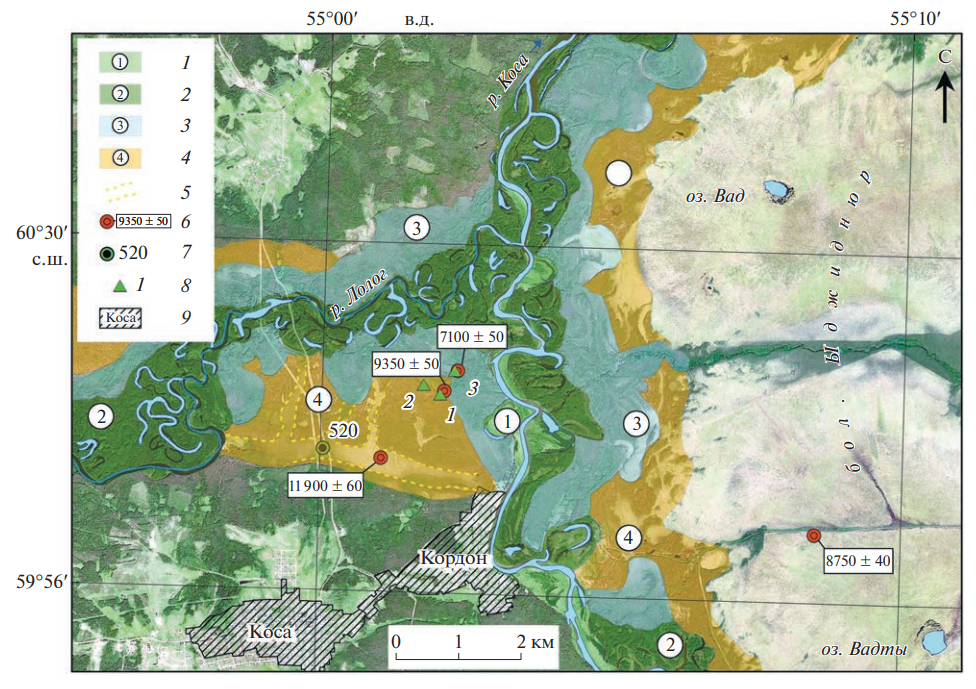This screenshot has width=976, height=689.
Task: Pick the orange legend swatch 4
Action: (121, 158)
